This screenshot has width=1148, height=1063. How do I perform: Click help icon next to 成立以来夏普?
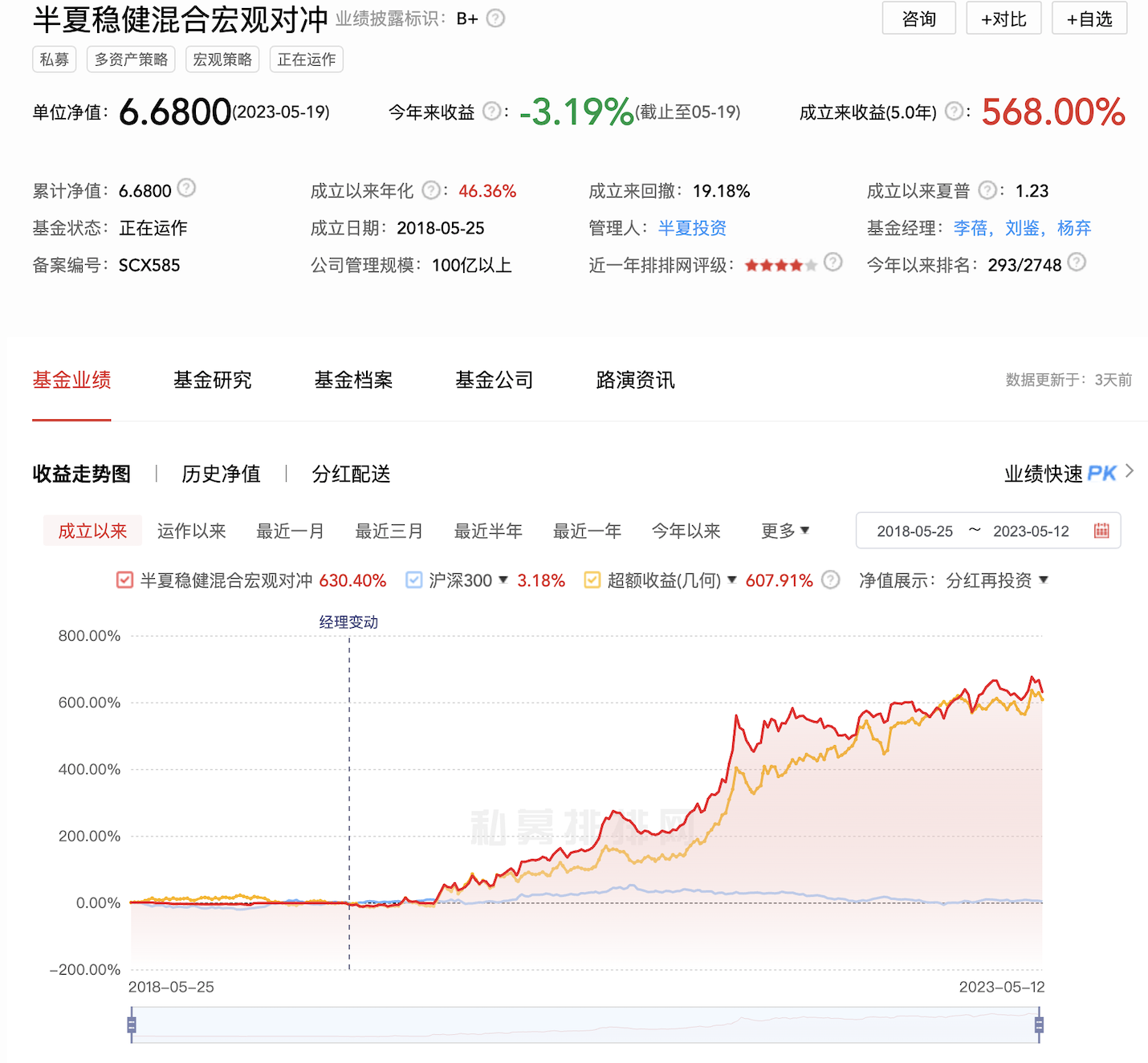coord(988,190)
